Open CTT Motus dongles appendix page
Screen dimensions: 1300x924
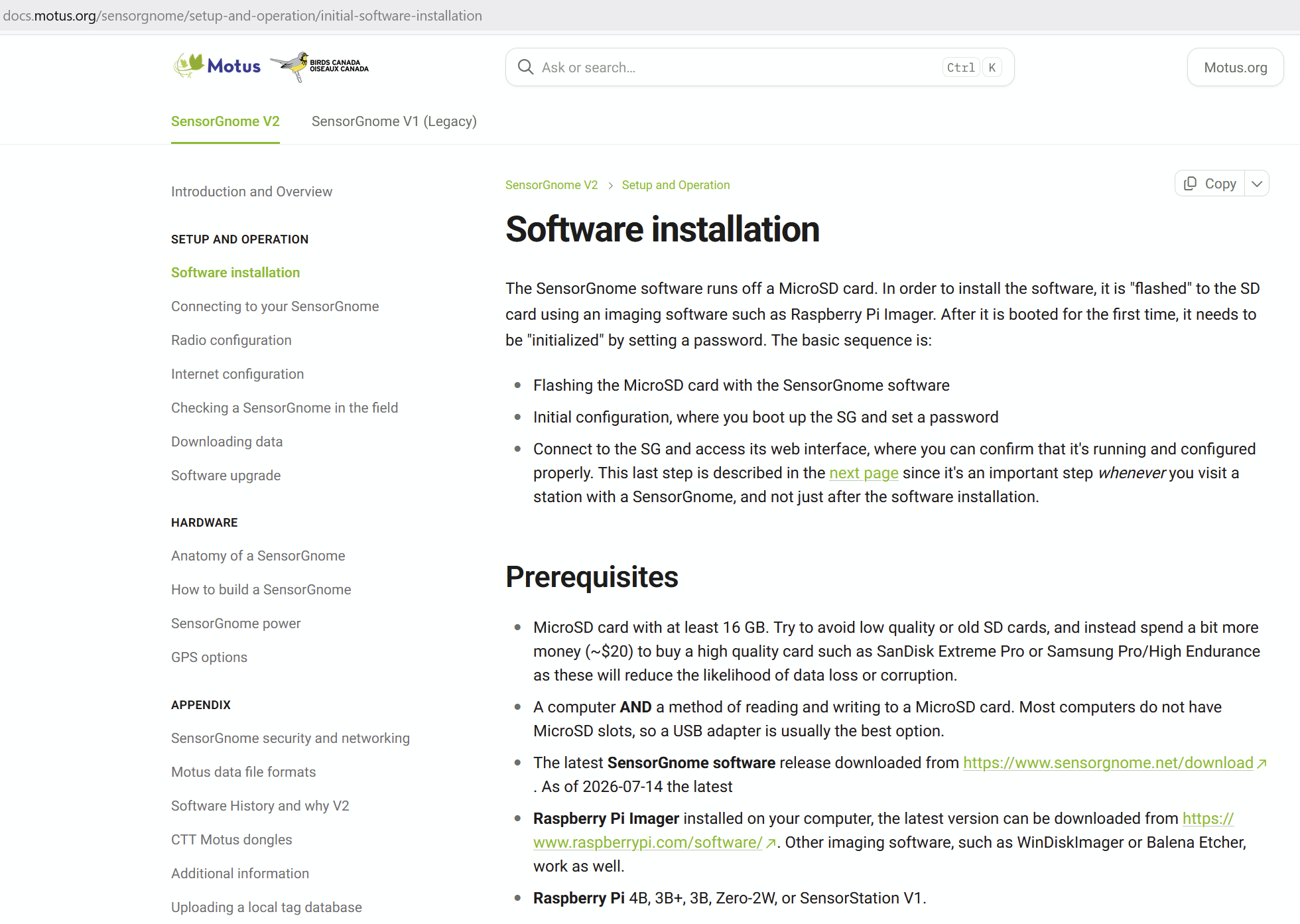(x=231, y=840)
